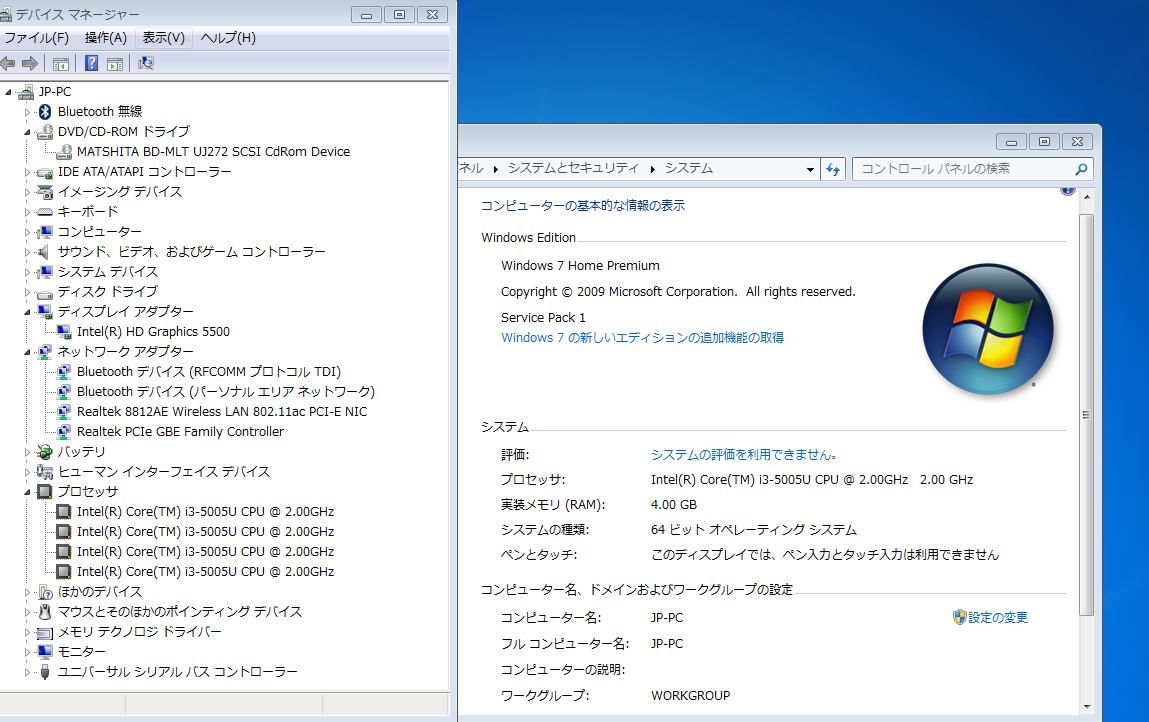This screenshot has width=1149, height=722.
Task: Click 64 ビット オペレーティング システム text
Action: pos(753,530)
